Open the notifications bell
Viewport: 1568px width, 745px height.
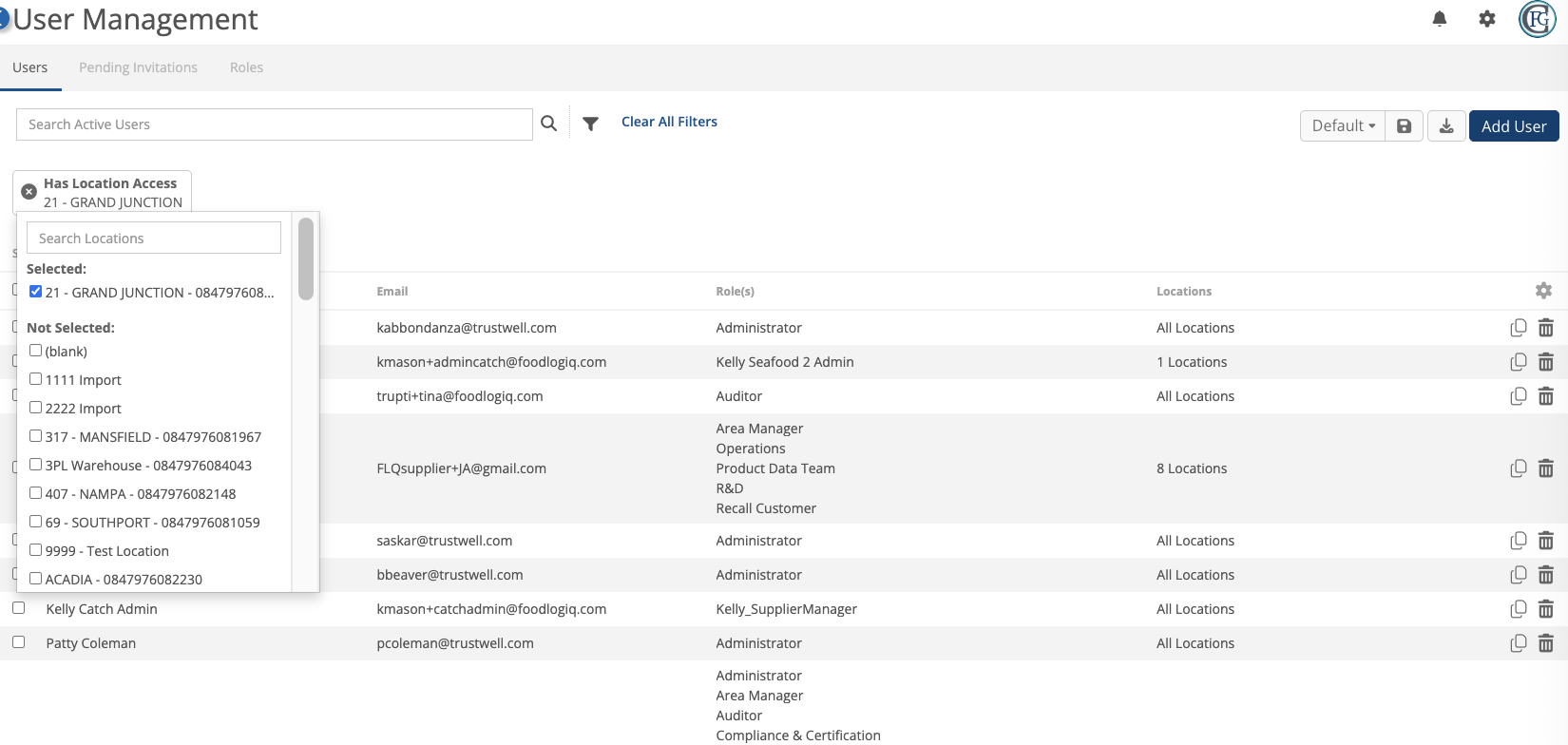1440,19
